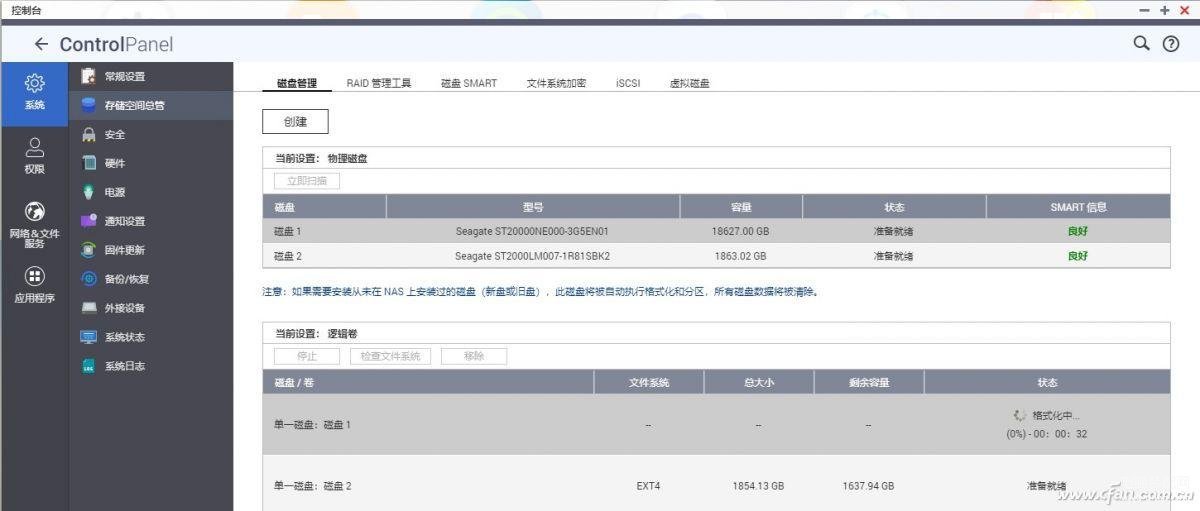Click the 立即扫描 button
The width and height of the screenshot is (1200, 511).
307,181
